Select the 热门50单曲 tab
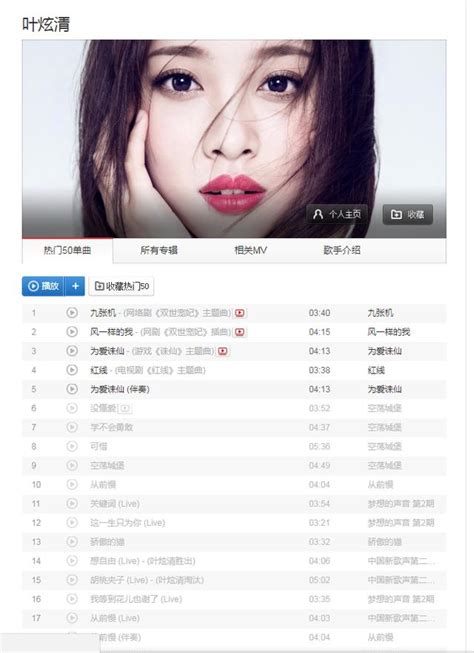474x653 pixels. [67, 250]
